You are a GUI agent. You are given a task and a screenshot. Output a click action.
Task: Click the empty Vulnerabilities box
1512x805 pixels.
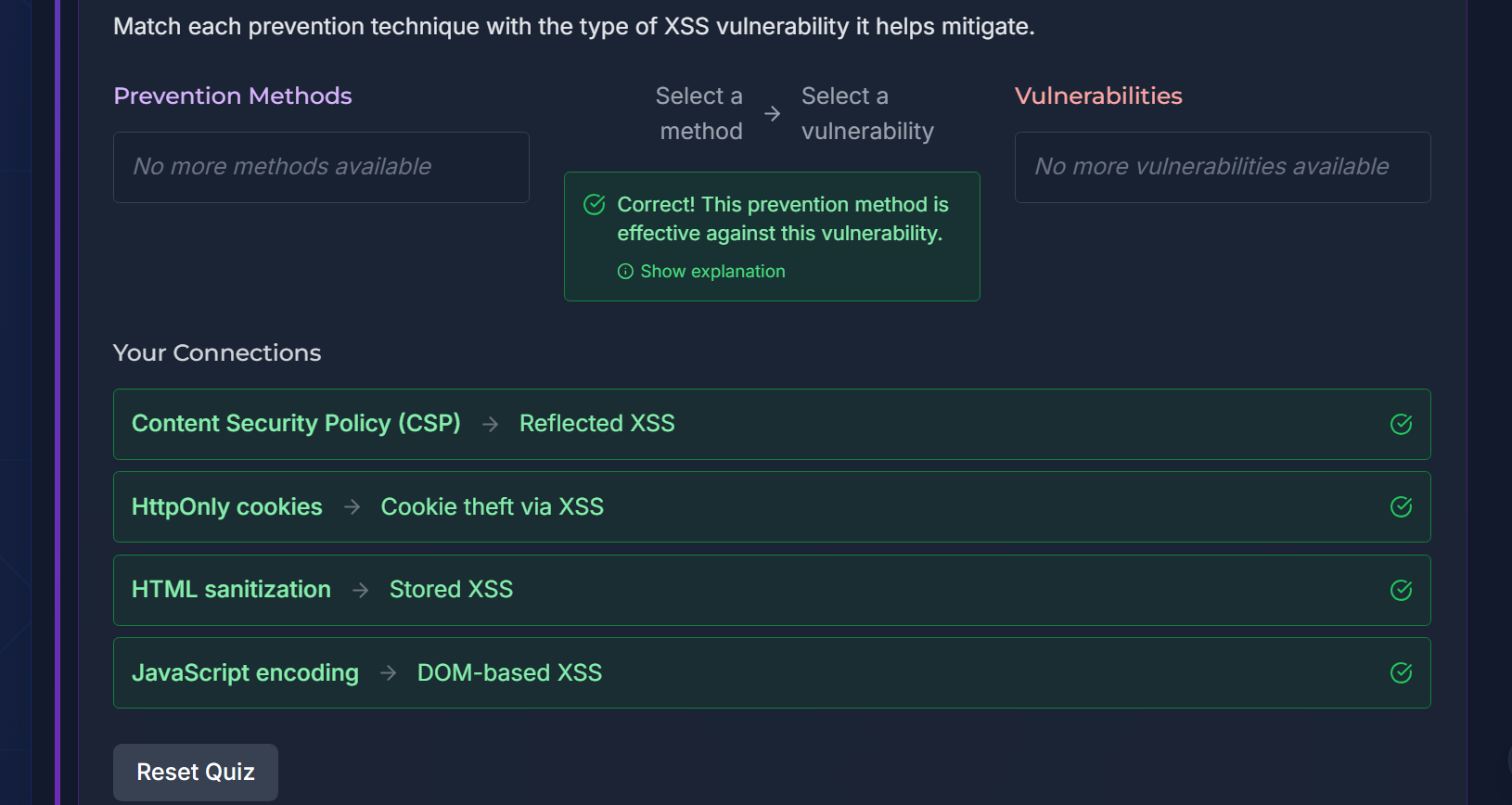1222,168
